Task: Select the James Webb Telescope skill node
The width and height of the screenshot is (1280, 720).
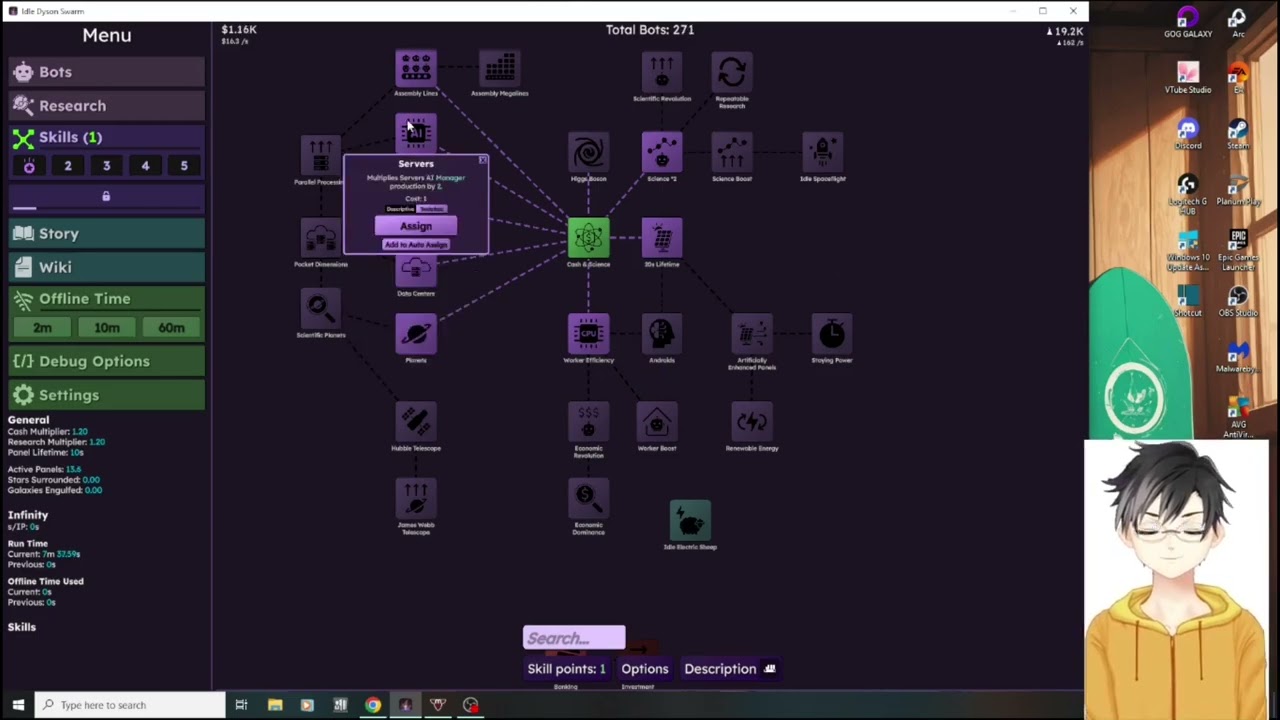Action: [x=416, y=498]
